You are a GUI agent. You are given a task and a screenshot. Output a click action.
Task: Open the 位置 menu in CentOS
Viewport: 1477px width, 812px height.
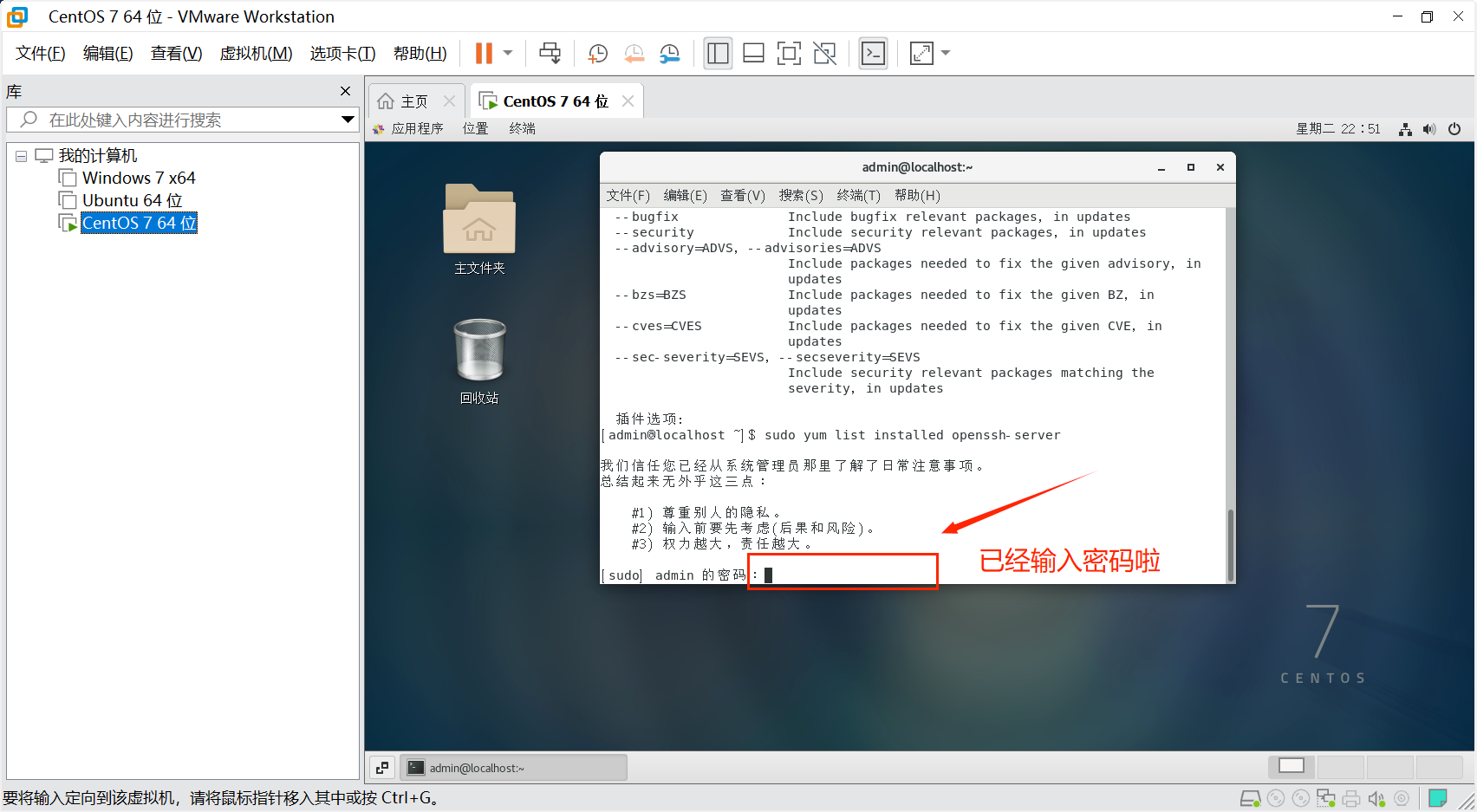pyautogui.click(x=475, y=128)
